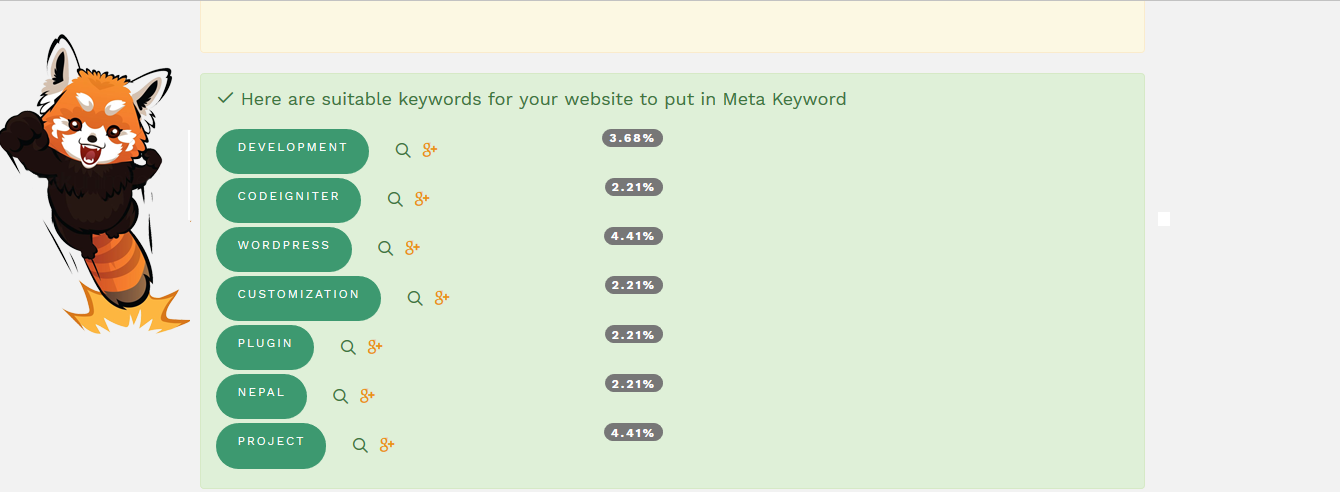Click the magnifier icon next to NEPAL
Viewport: 1340px width, 492px height.
[340, 396]
